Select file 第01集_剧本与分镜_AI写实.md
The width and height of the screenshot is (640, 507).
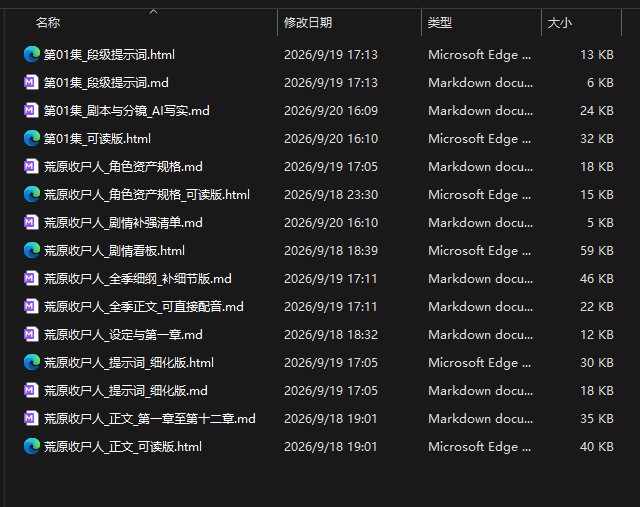pyautogui.click(x=127, y=110)
